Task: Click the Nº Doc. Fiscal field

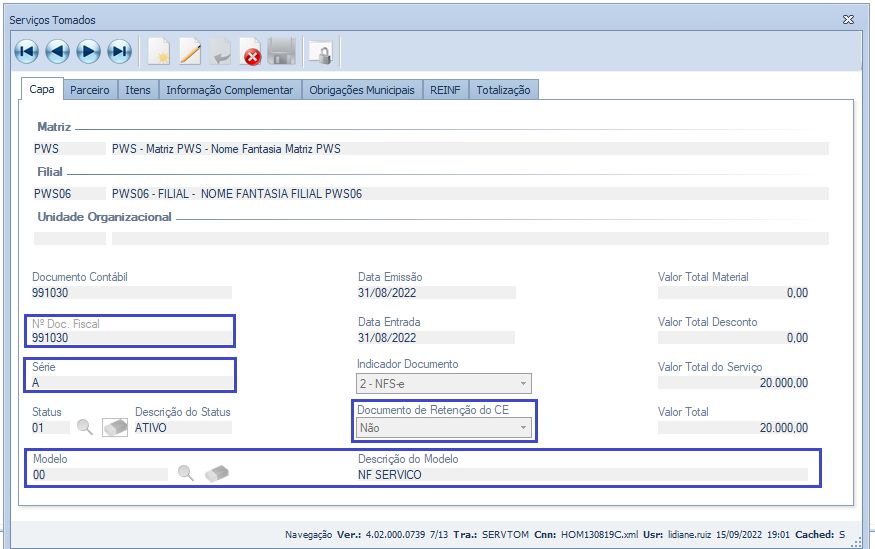Action: coord(130,338)
